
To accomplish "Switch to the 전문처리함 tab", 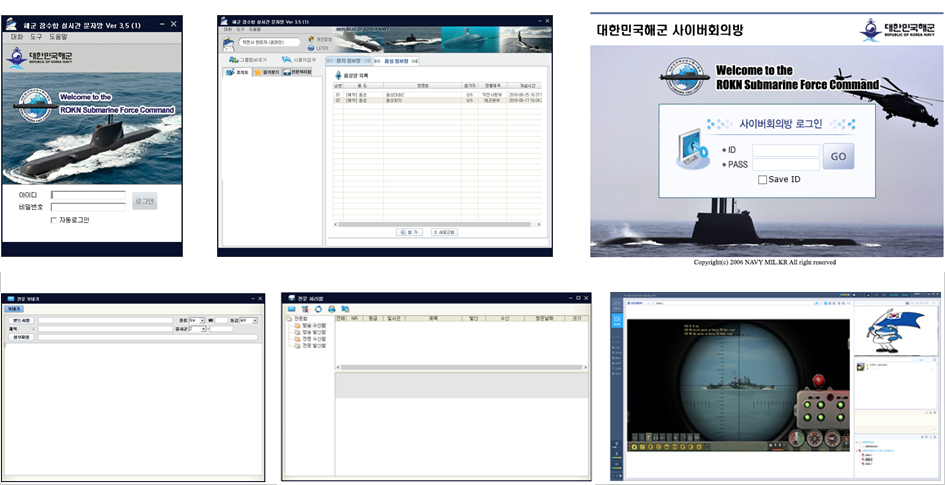I will [297, 72].
